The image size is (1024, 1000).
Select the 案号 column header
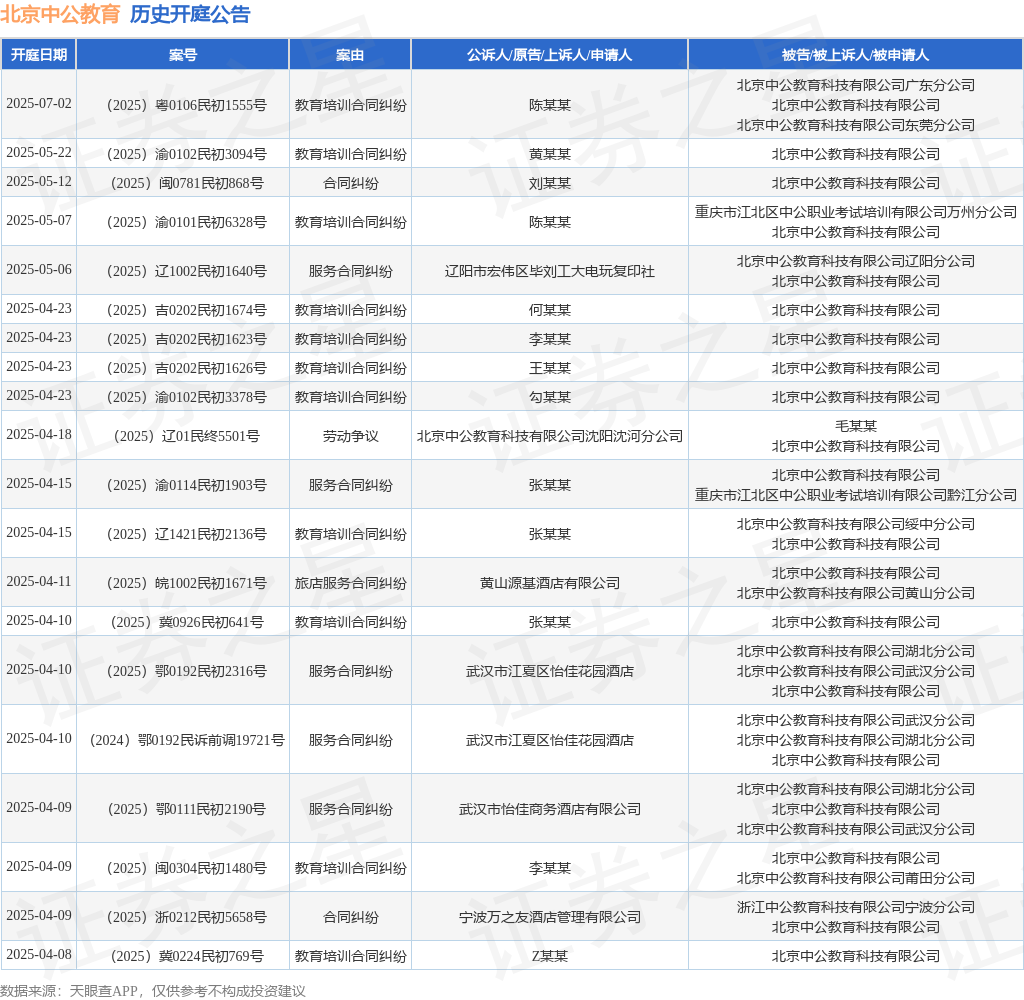[x=183, y=55]
